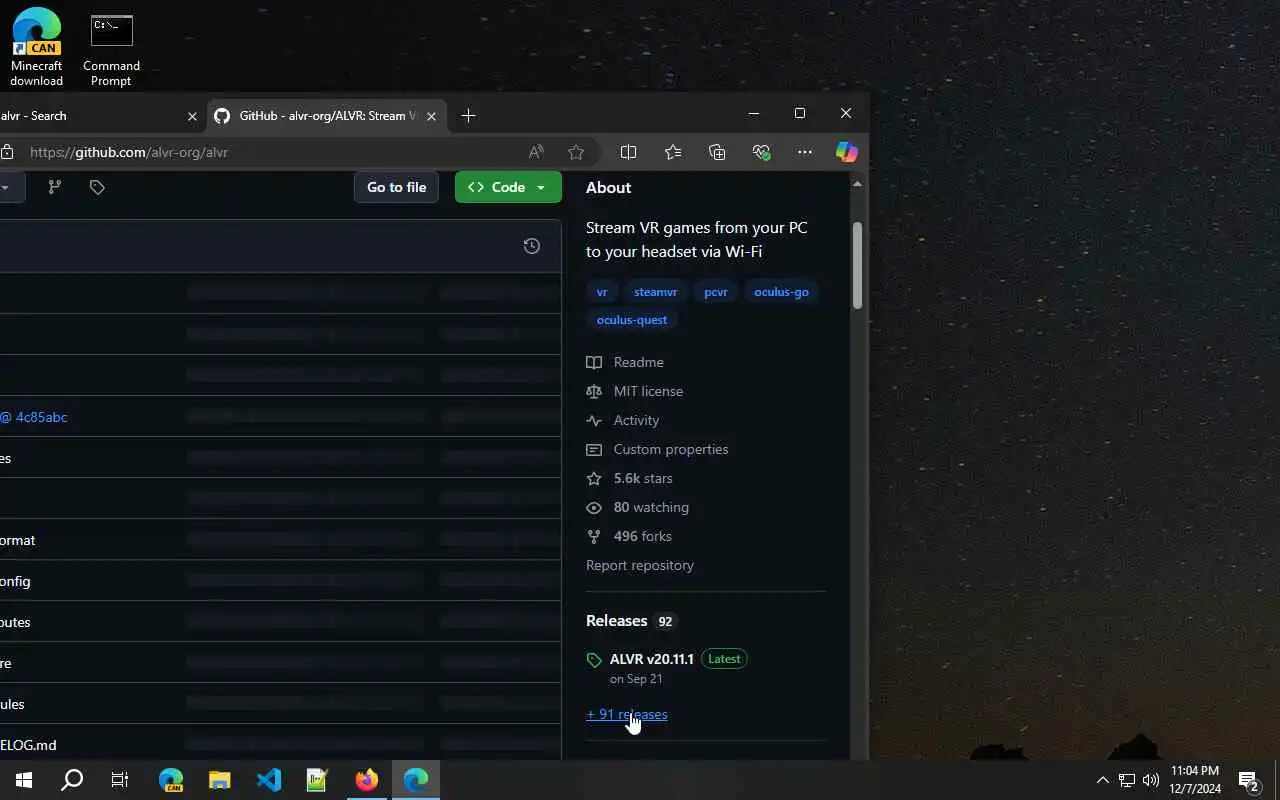Click the Go to file button

click(x=396, y=187)
